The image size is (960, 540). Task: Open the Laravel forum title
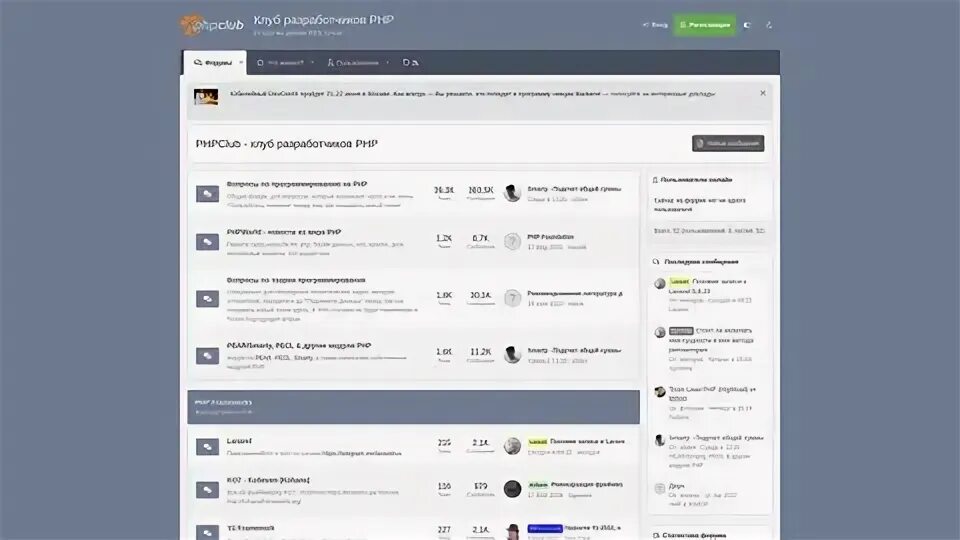239,441
